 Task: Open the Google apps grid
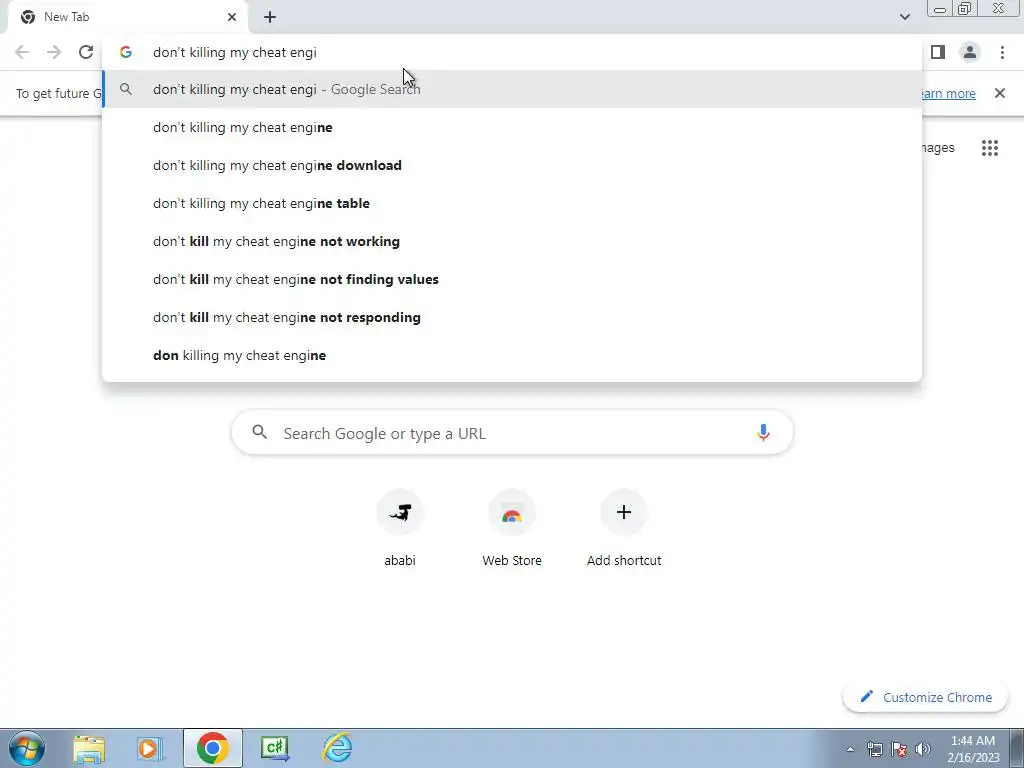[x=989, y=148]
